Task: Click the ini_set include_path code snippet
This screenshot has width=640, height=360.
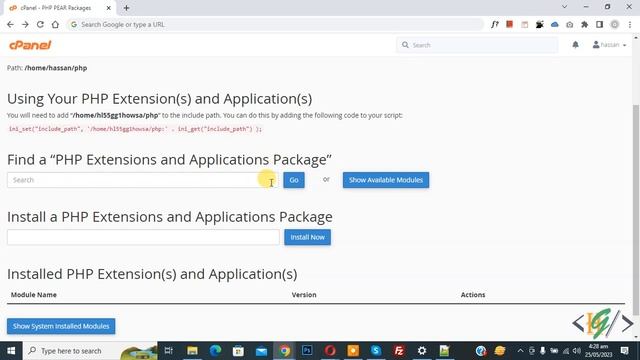Action: (x=135, y=129)
